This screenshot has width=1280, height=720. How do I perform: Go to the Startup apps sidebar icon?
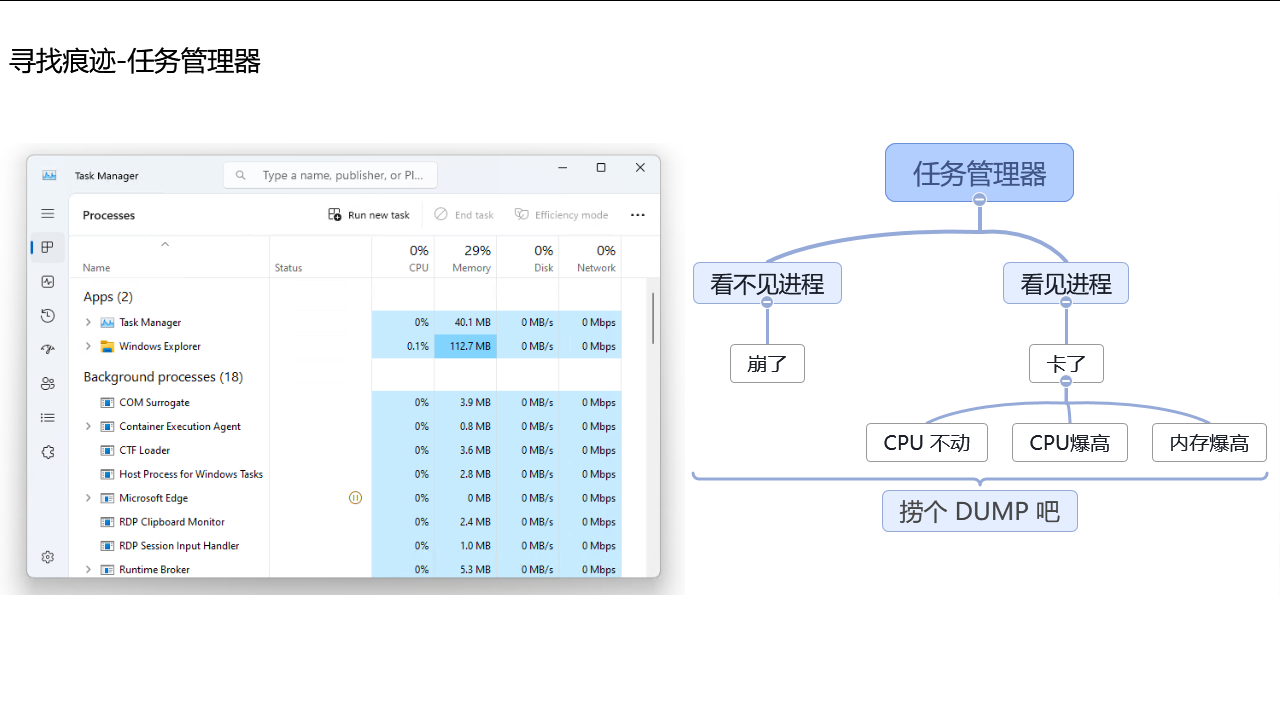tap(47, 350)
